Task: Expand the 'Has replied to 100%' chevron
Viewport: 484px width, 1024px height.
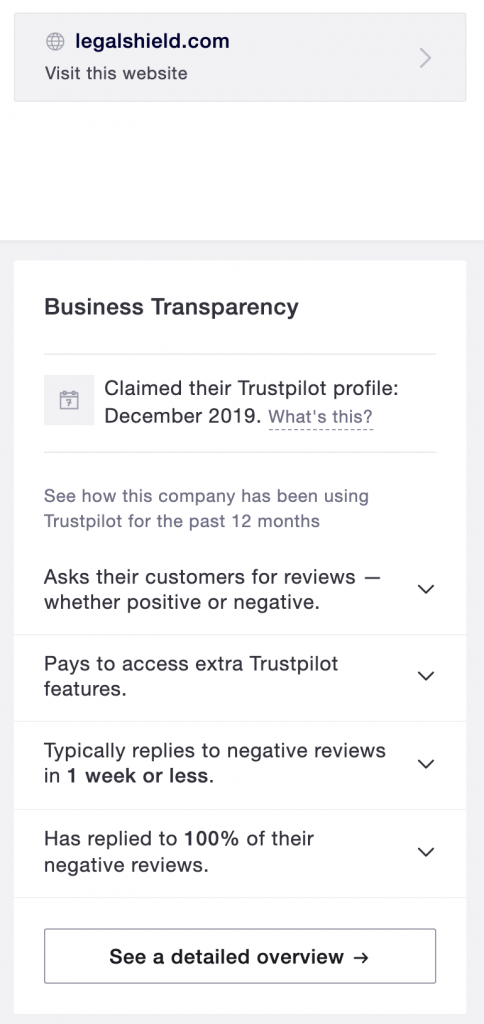Action: (426, 852)
